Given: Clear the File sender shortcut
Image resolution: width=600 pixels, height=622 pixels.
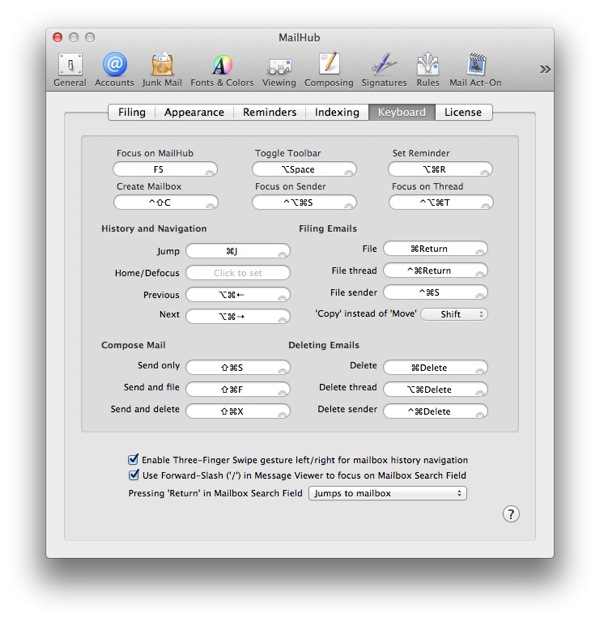Looking at the screenshot, I should pyautogui.click(x=480, y=295).
